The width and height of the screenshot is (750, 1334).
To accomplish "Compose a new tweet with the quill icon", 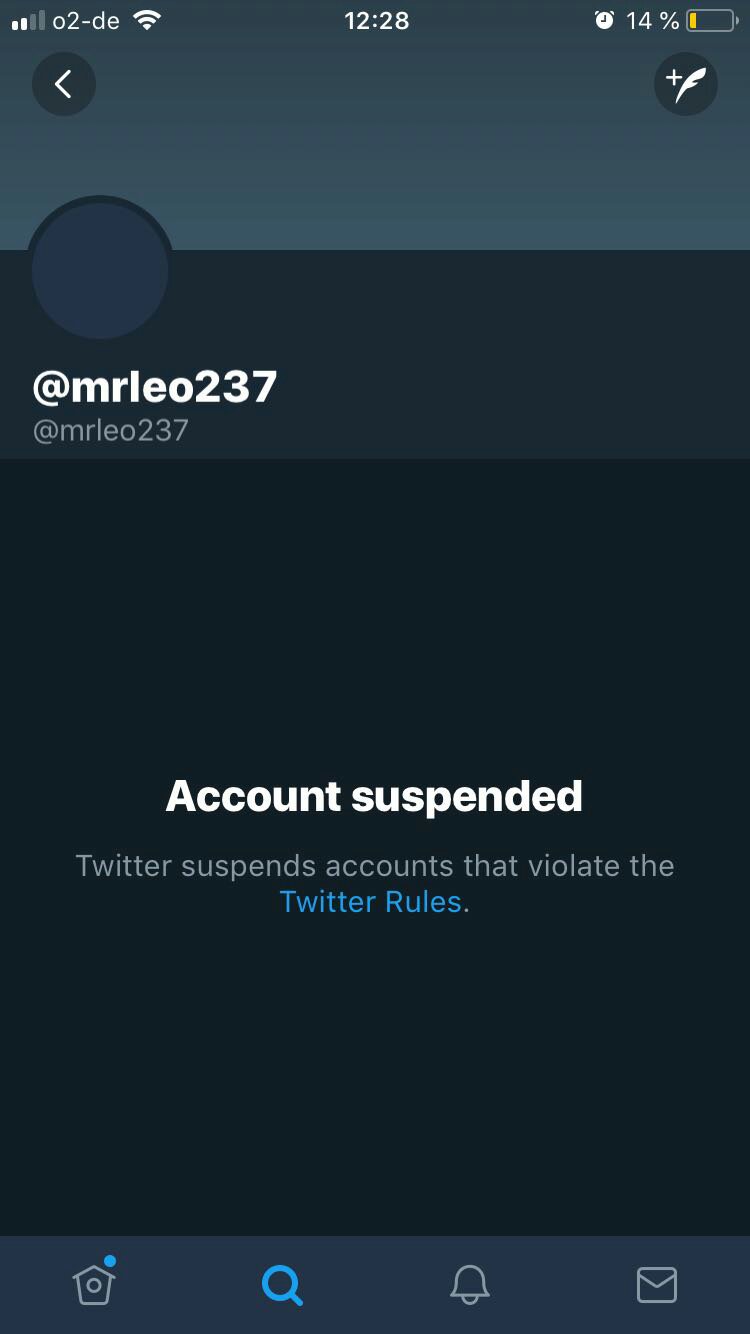I will click(686, 84).
